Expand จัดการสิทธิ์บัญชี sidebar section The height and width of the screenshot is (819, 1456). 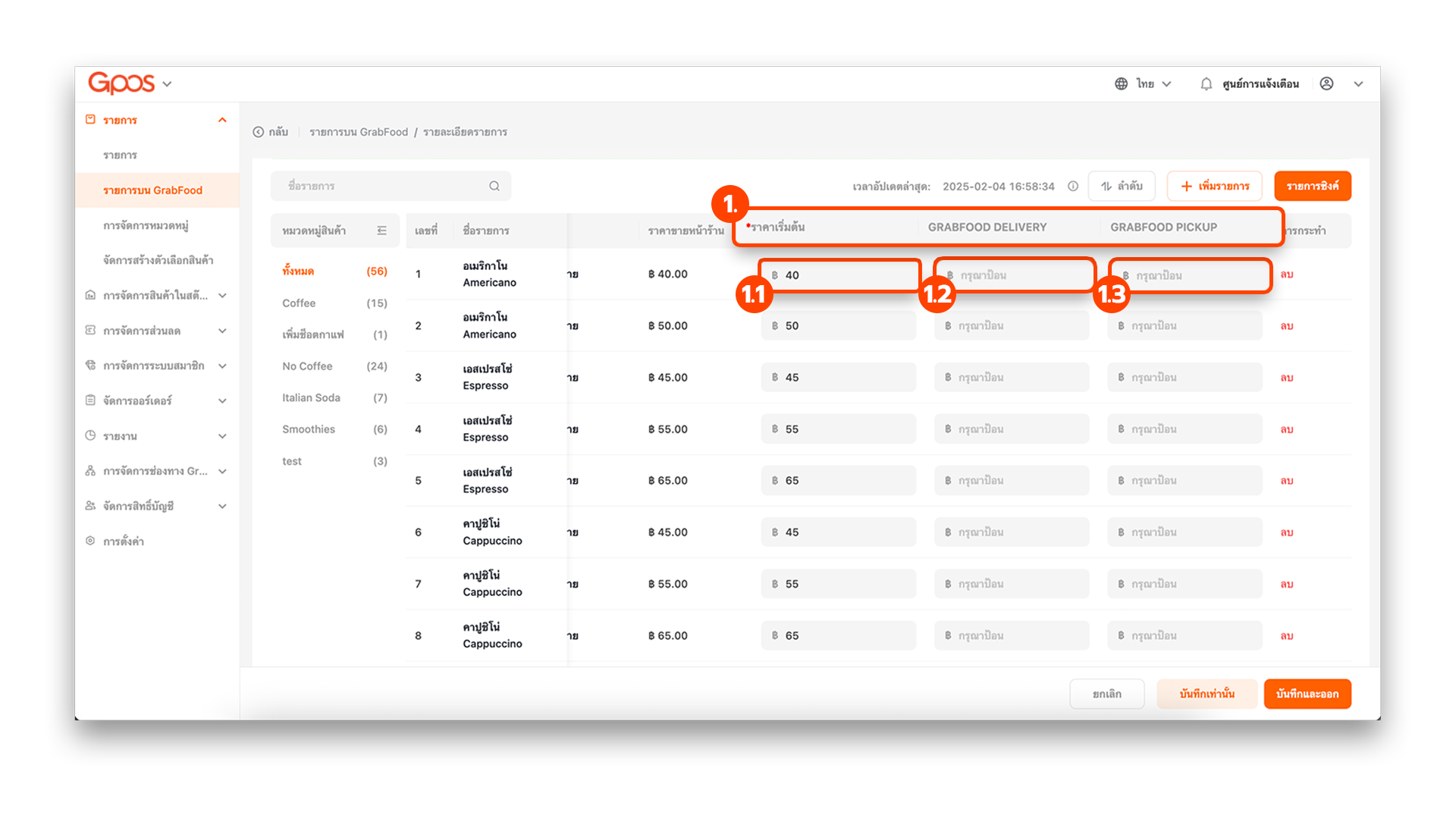point(222,506)
